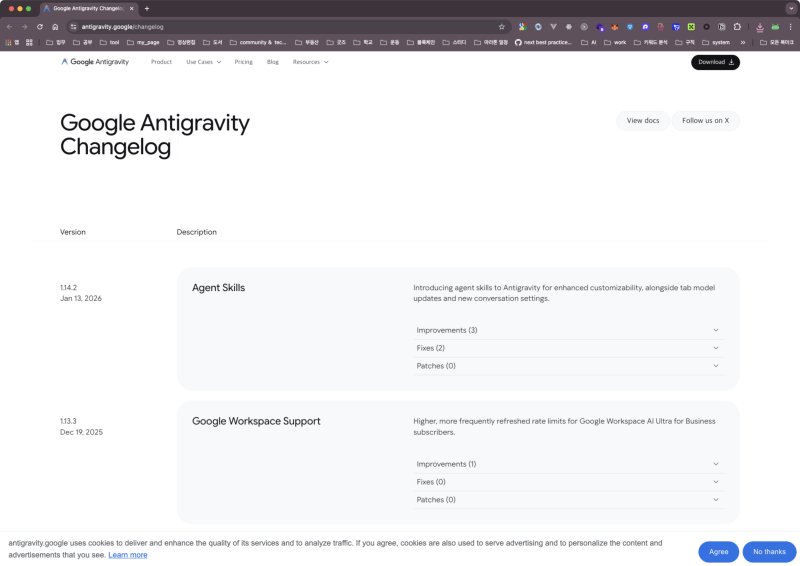Click the Google Antigravity Changelog title

155,135
